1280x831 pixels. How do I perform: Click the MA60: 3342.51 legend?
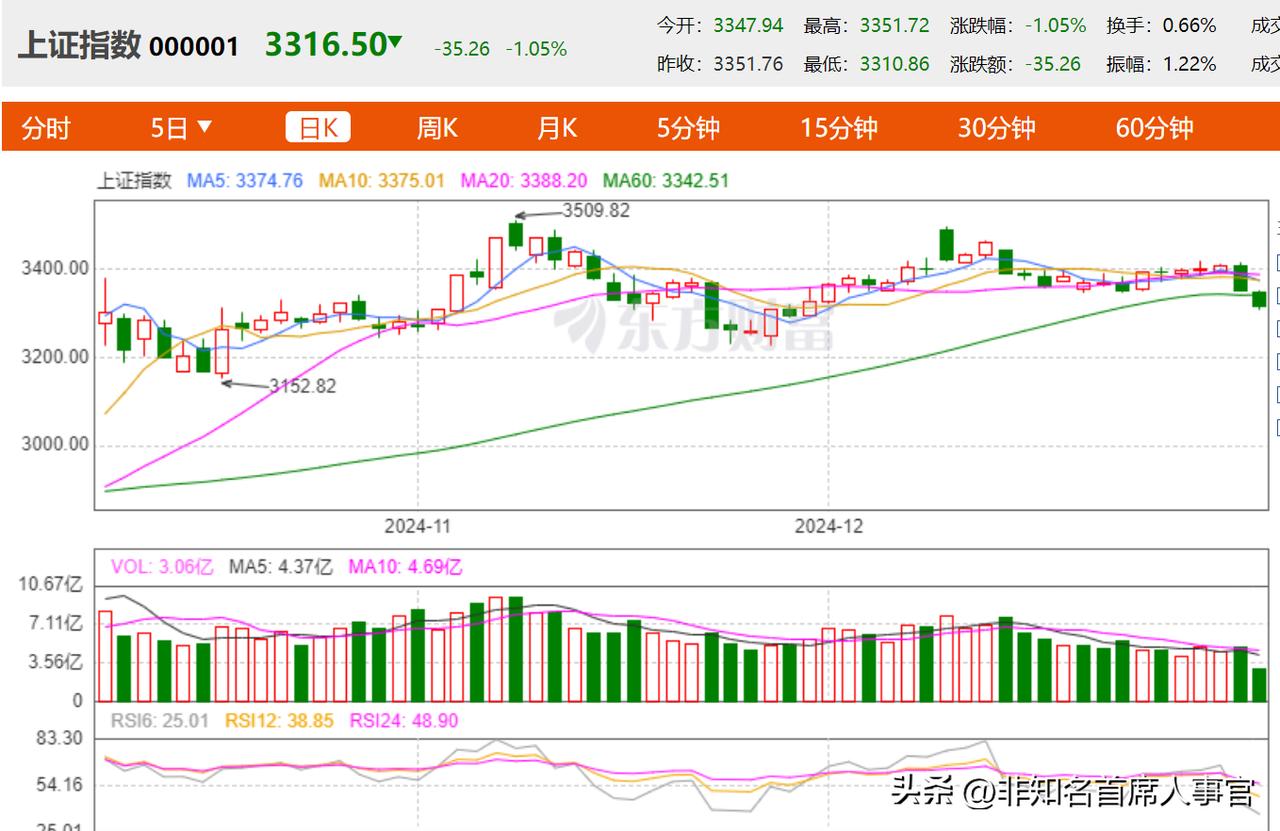(x=665, y=181)
